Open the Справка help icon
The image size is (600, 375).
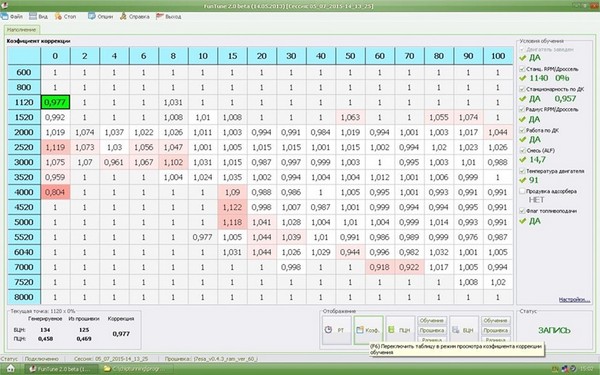123,16
